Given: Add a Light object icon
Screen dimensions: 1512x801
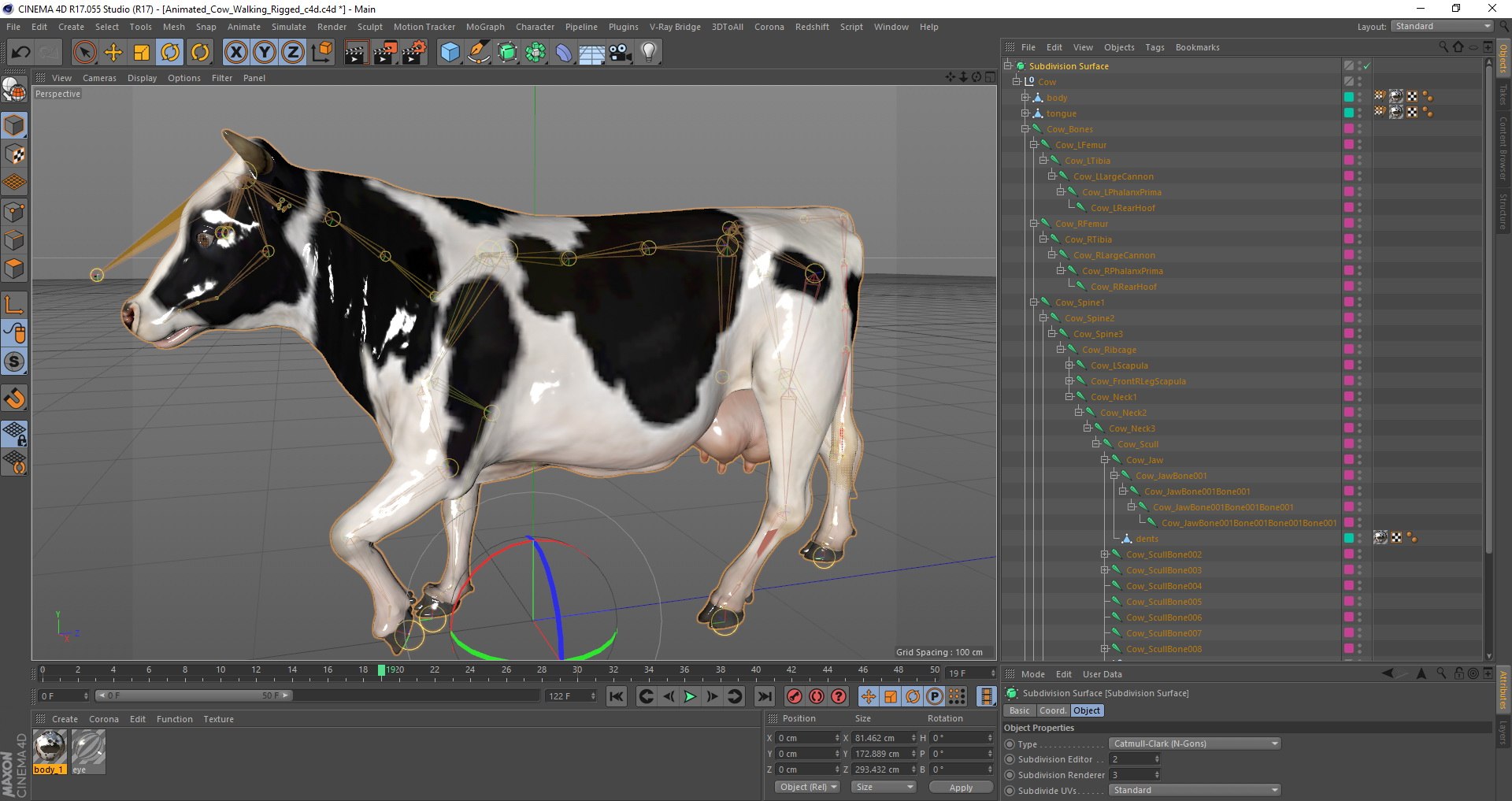Looking at the screenshot, I should click(x=649, y=53).
